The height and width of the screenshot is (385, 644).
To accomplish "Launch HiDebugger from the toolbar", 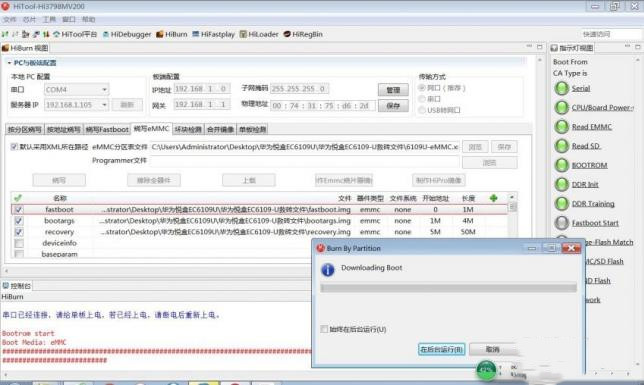I will click(127, 34).
